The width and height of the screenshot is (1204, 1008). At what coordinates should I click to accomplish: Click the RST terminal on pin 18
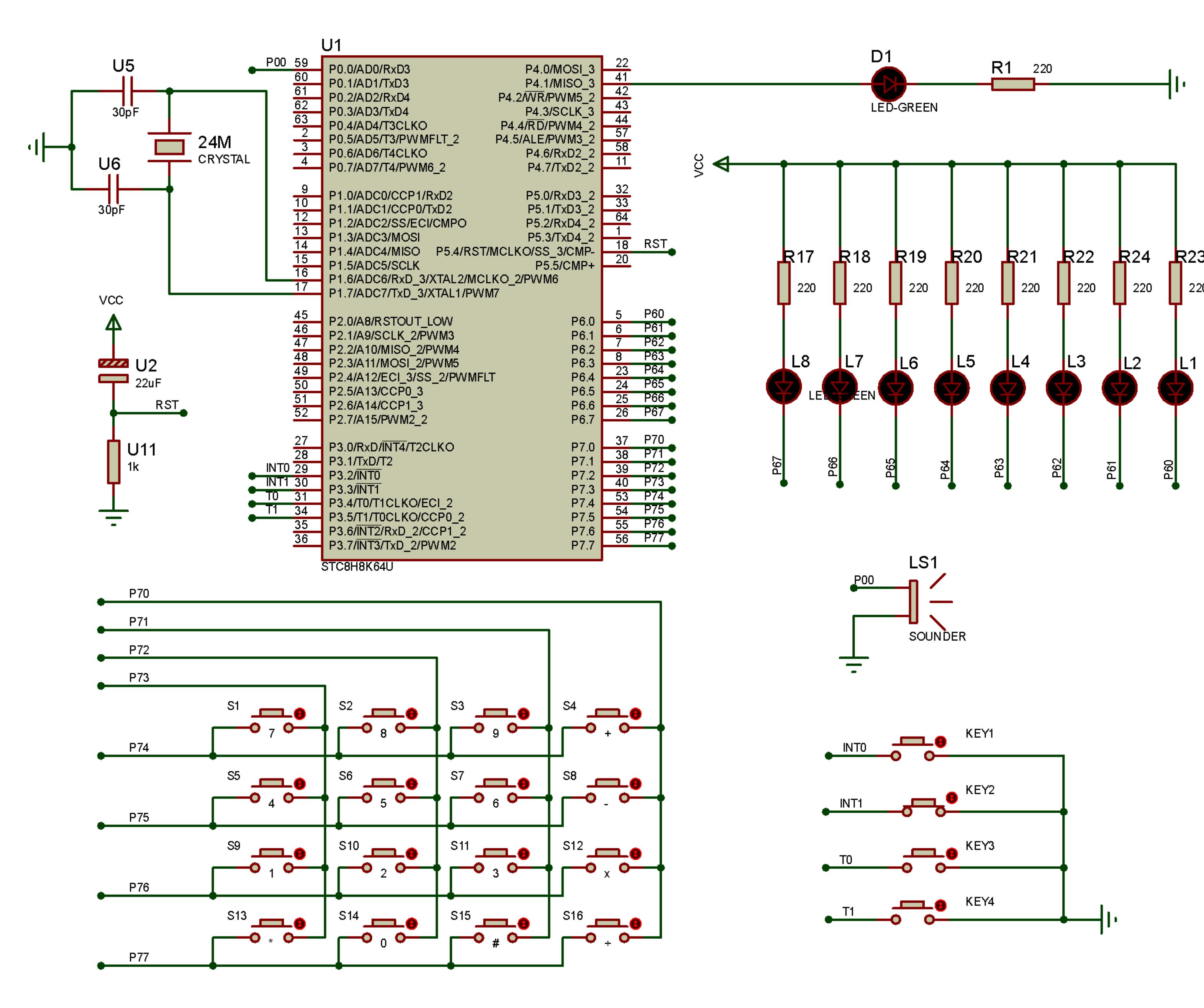pos(672,252)
